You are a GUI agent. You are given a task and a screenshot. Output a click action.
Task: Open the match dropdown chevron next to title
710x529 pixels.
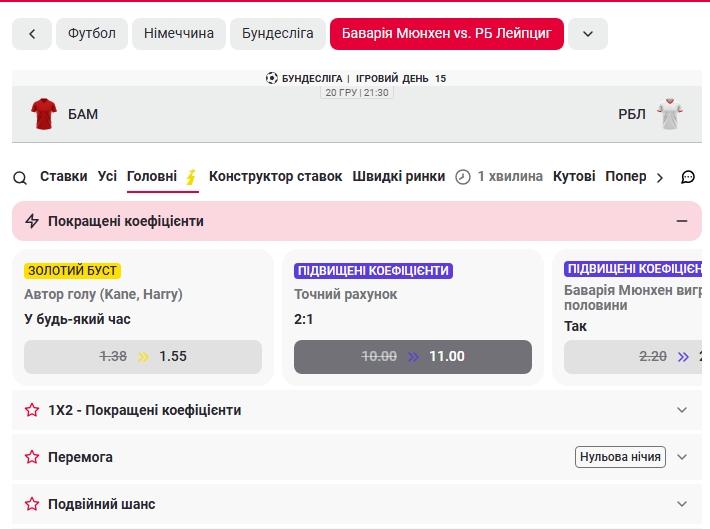click(x=588, y=34)
